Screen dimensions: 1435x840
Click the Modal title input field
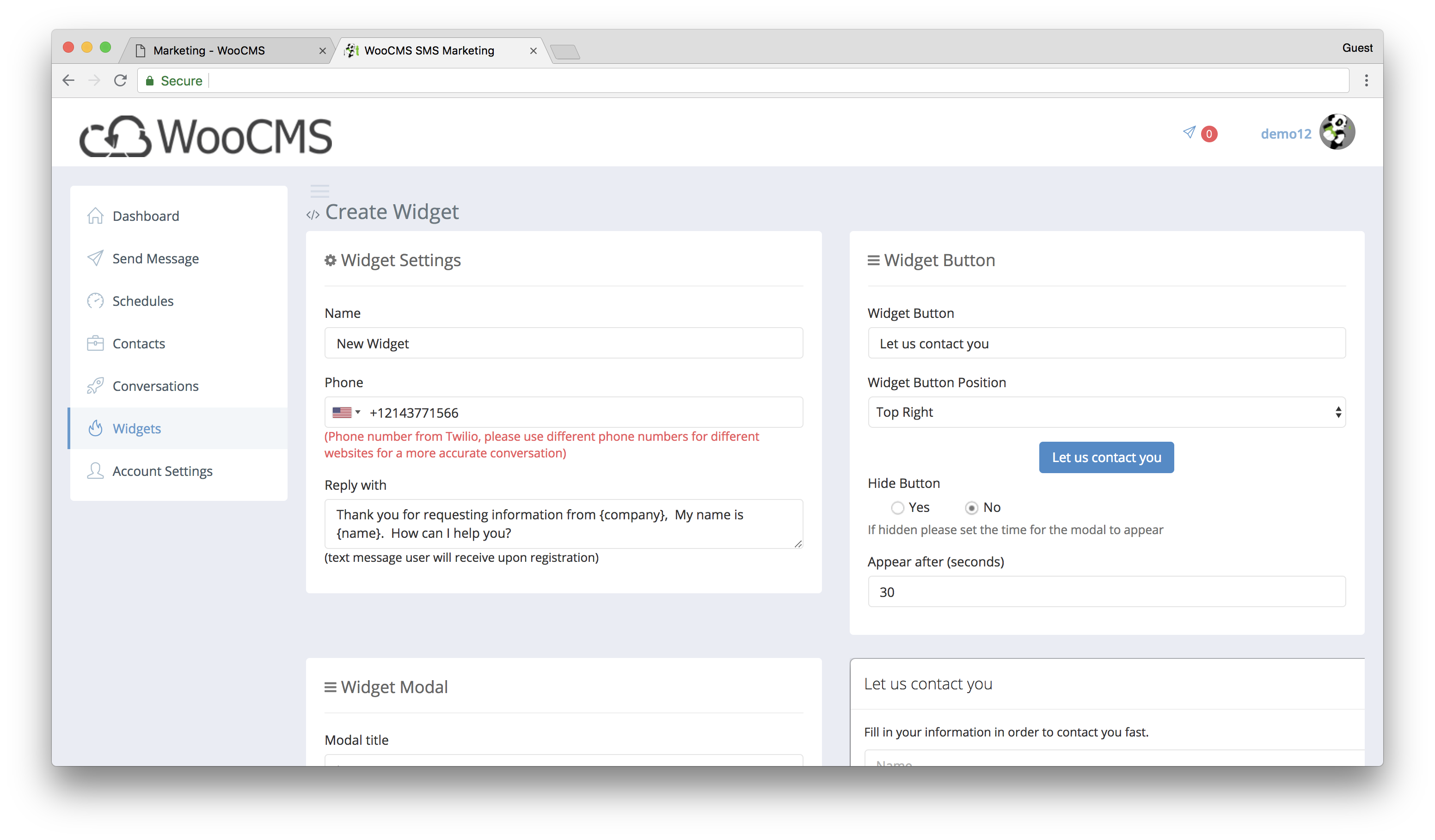coord(563,761)
